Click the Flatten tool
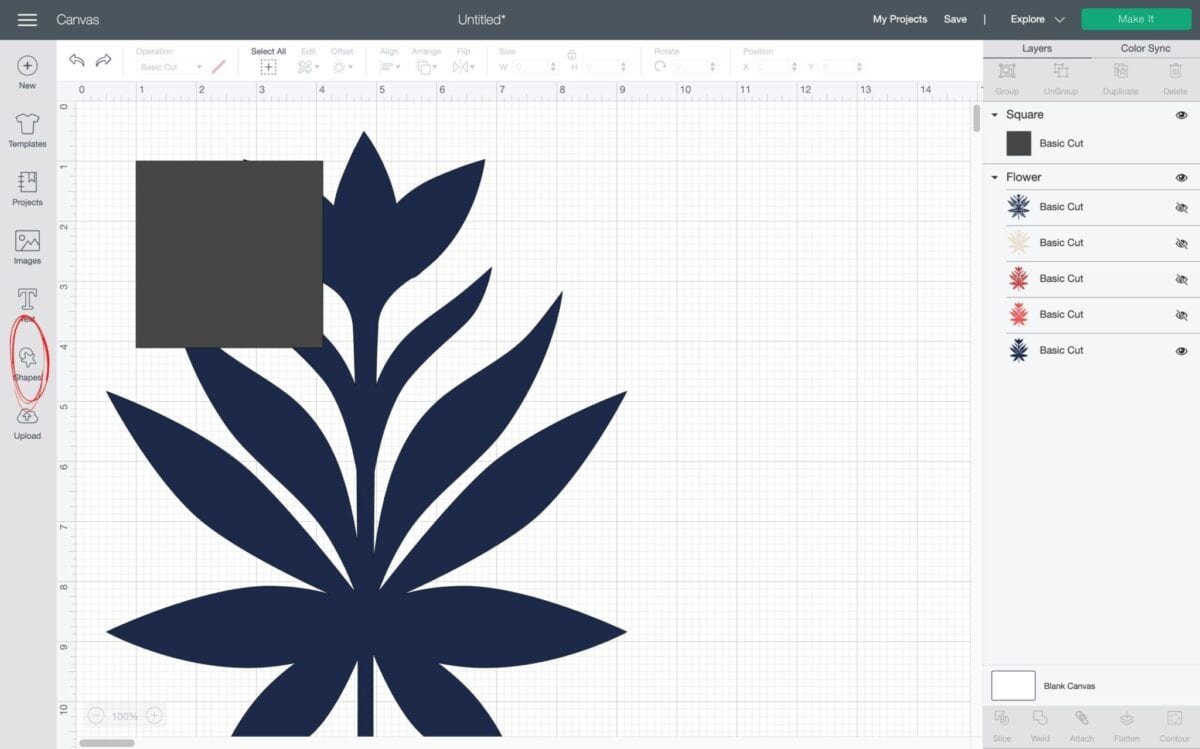Screen dimensions: 1200x749 pos(1126,725)
